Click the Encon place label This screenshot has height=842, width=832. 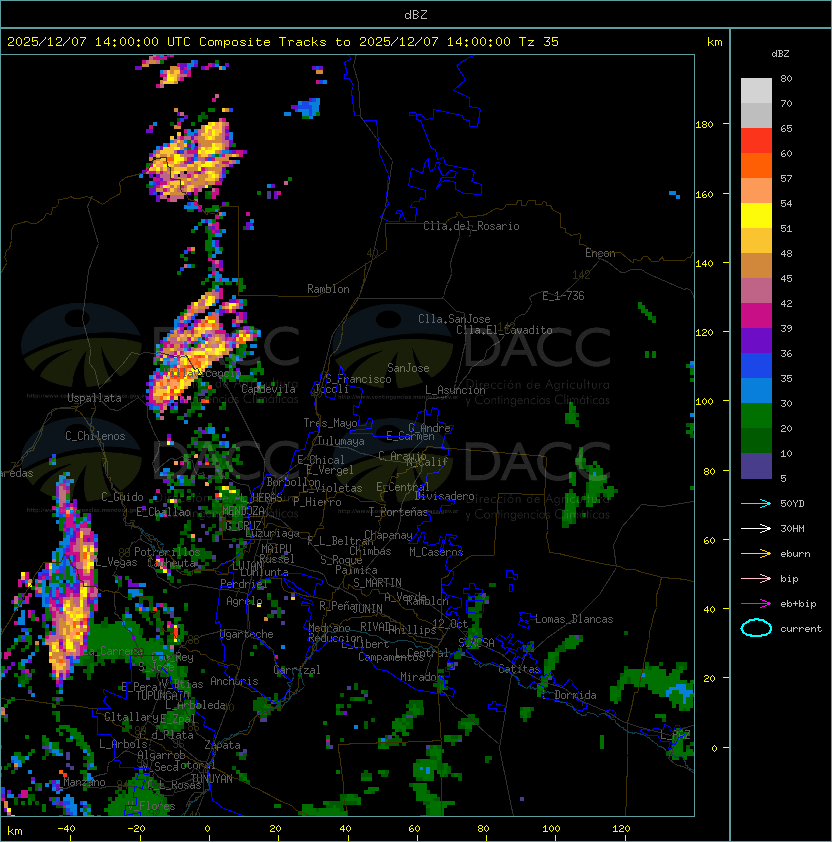click(600, 253)
